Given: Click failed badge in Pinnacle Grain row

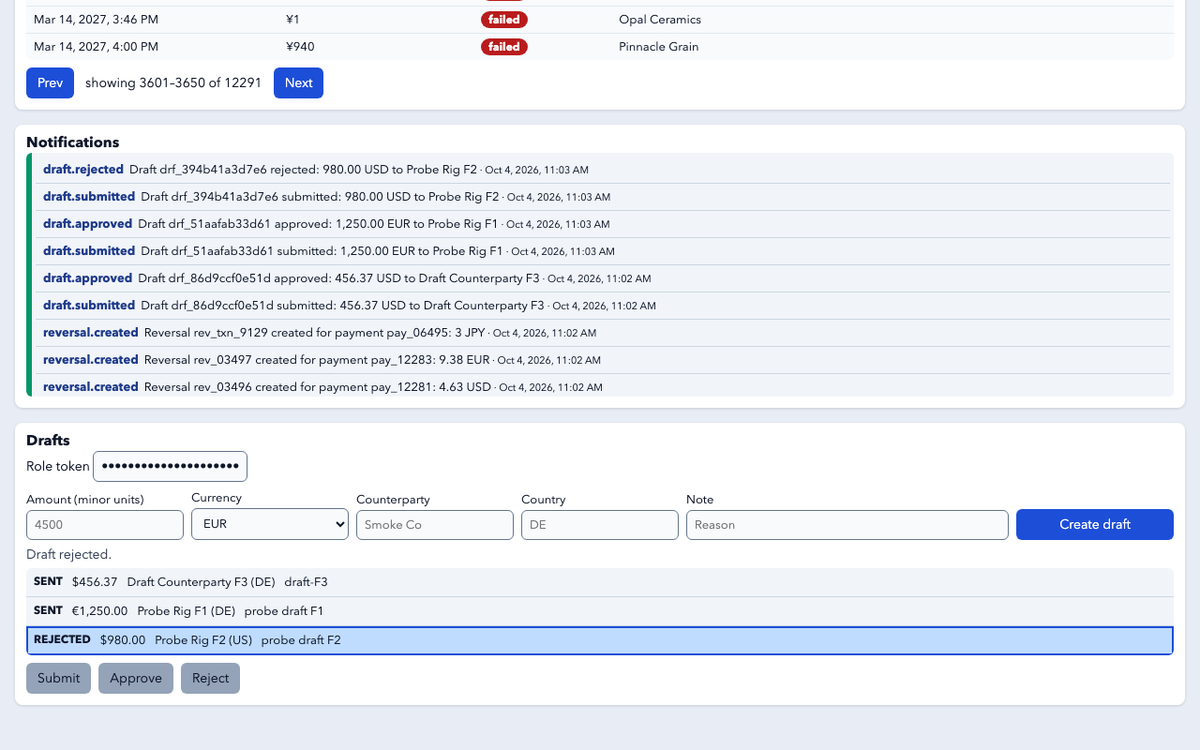Looking at the screenshot, I should [x=504, y=47].
